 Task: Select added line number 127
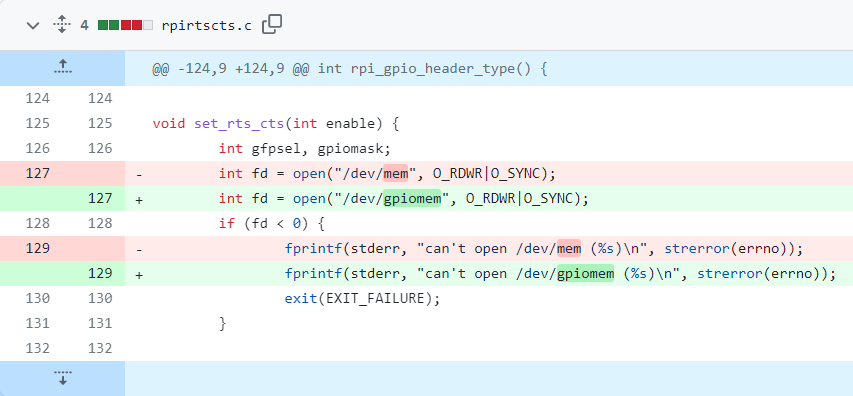click(100, 199)
